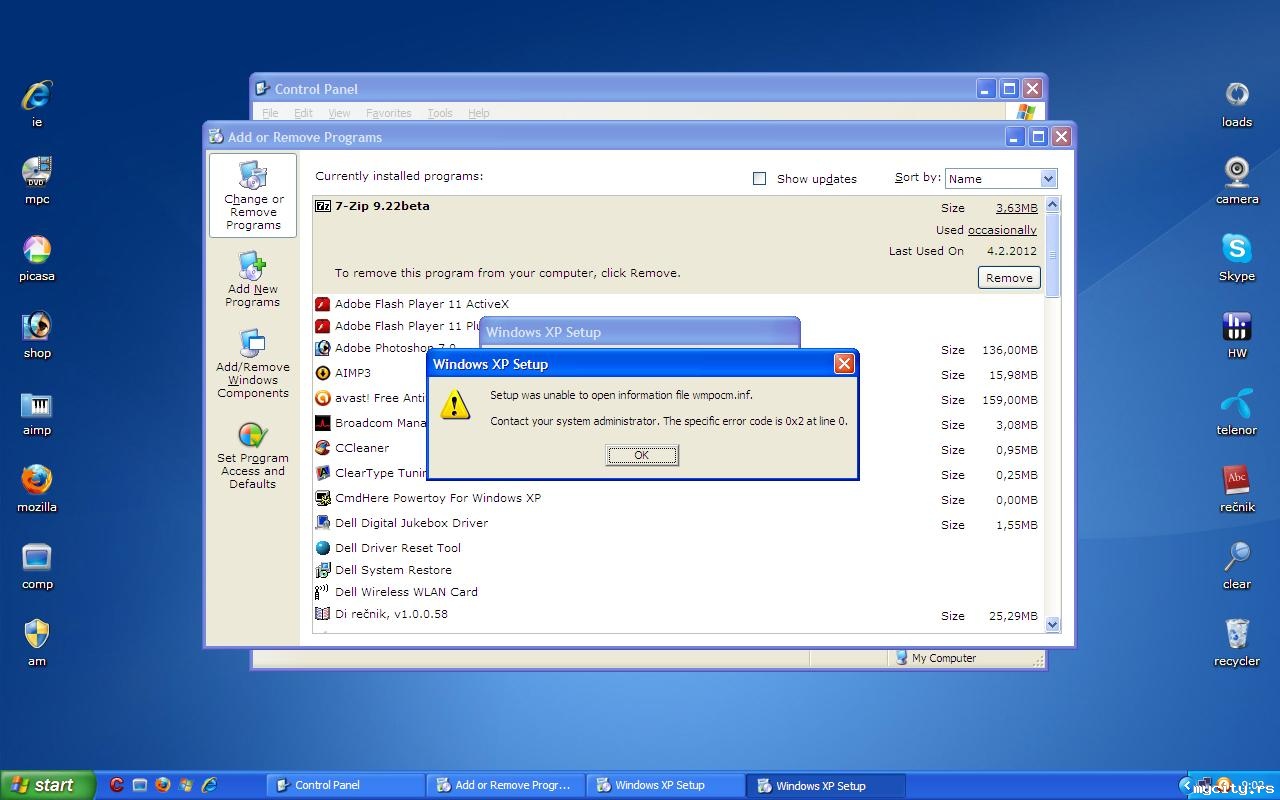Open Set Program Access and Defaults
Image resolution: width=1280 pixels, height=800 pixels.
tap(253, 456)
